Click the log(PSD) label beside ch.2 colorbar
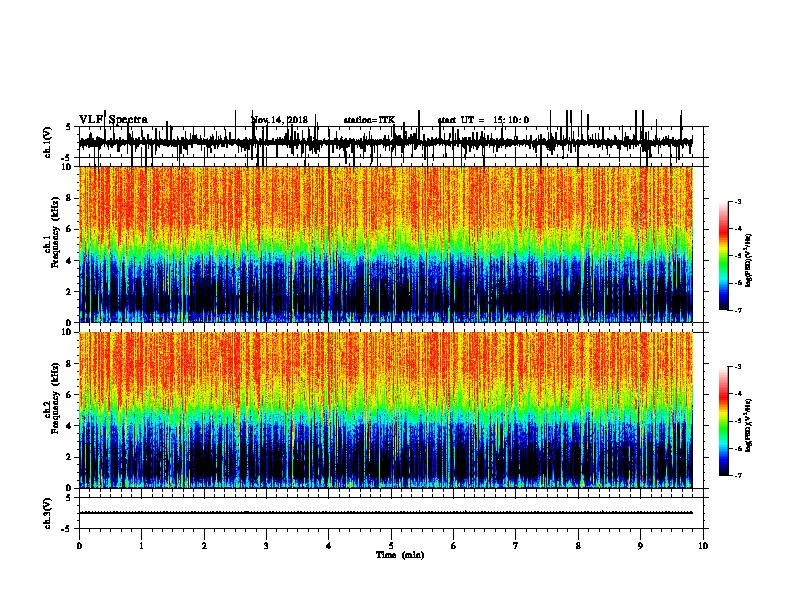 (x=748, y=425)
